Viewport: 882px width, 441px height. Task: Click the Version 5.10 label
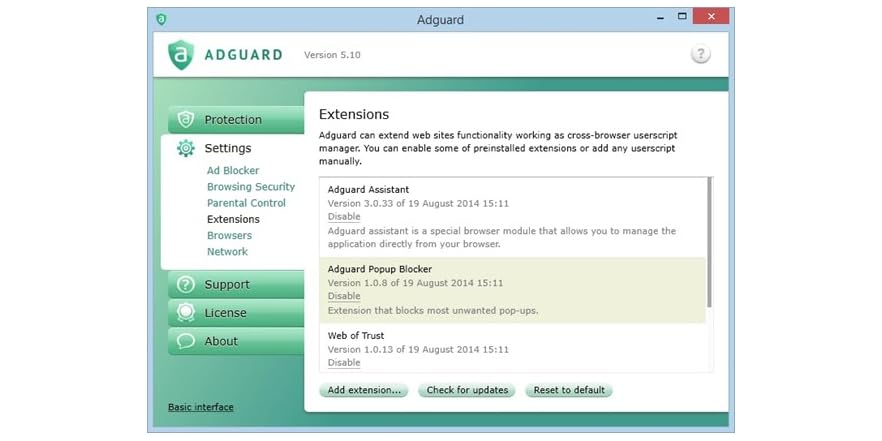[x=332, y=55]
